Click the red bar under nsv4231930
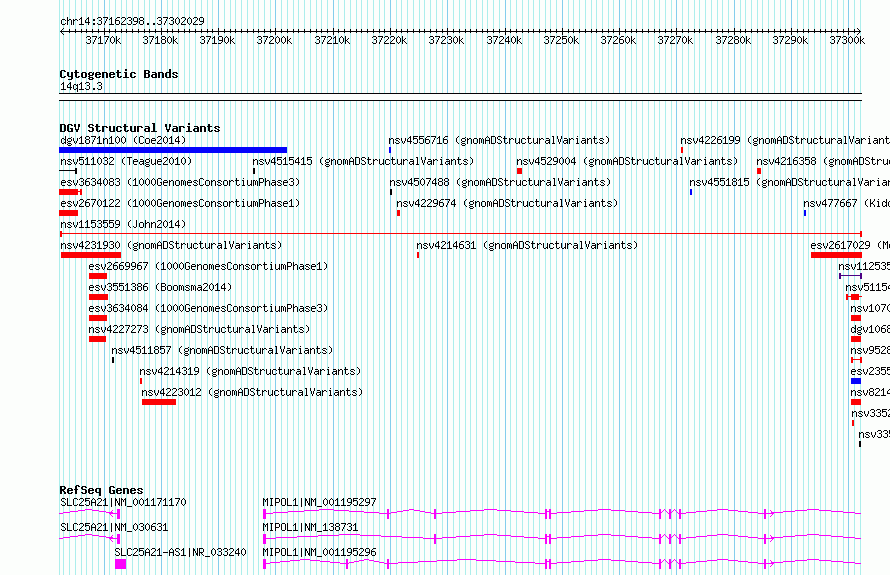890x575 pixels. coord(91,255)
